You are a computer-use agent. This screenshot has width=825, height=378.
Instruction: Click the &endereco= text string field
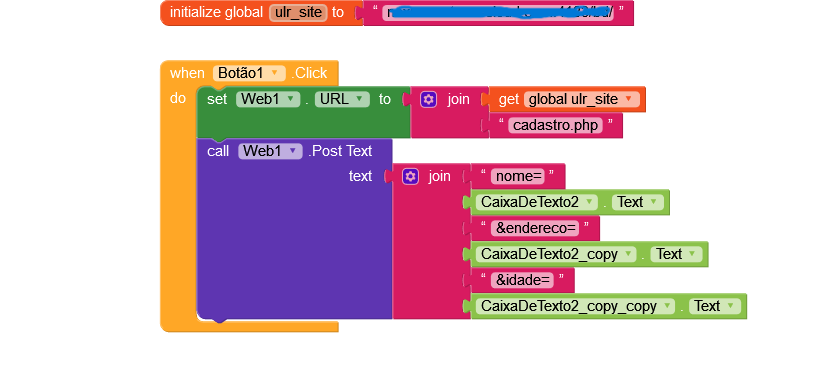pyautogui.click(x=535, y=228)
